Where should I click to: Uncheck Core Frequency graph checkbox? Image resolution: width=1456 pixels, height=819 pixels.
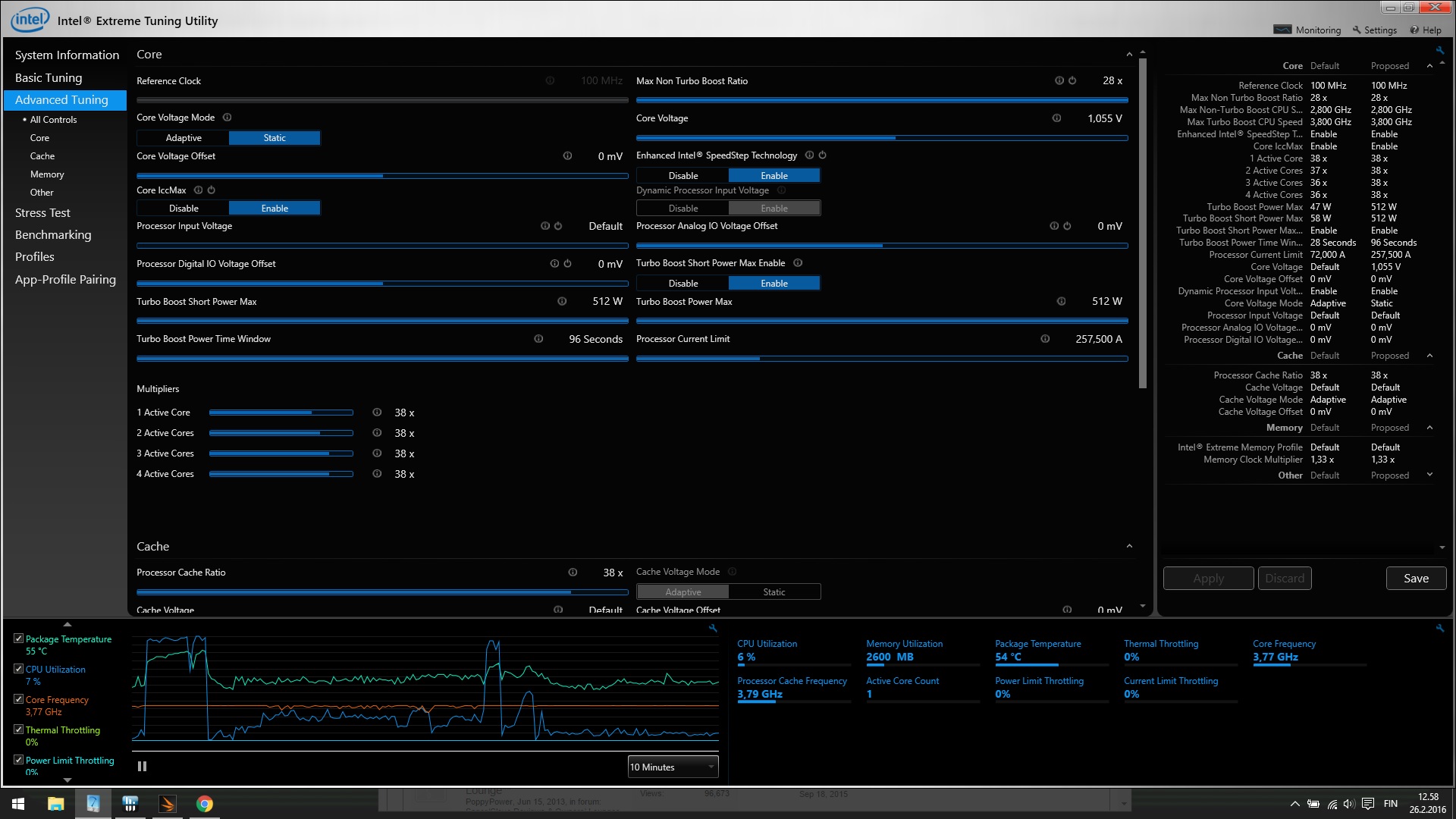18,699
